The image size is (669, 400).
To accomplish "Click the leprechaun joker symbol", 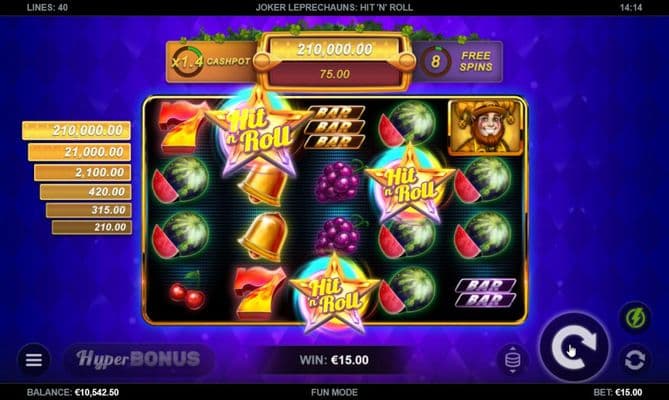I will coord(486,127).
